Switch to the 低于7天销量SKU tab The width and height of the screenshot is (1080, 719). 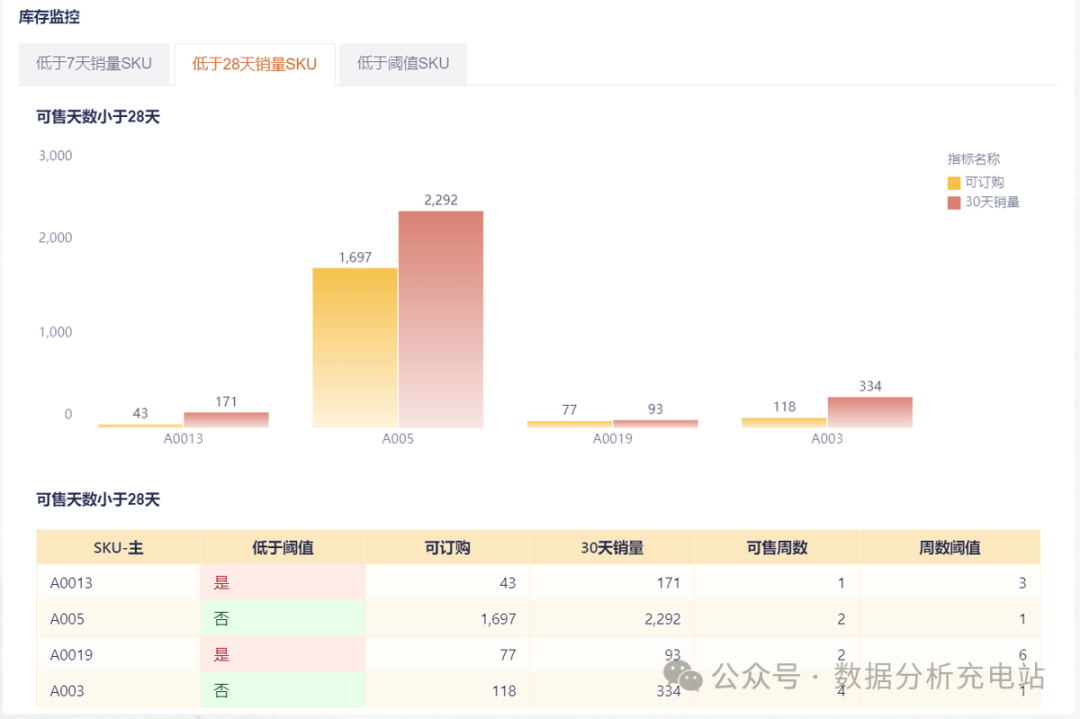pyautogui.click(x=94, y=64)
